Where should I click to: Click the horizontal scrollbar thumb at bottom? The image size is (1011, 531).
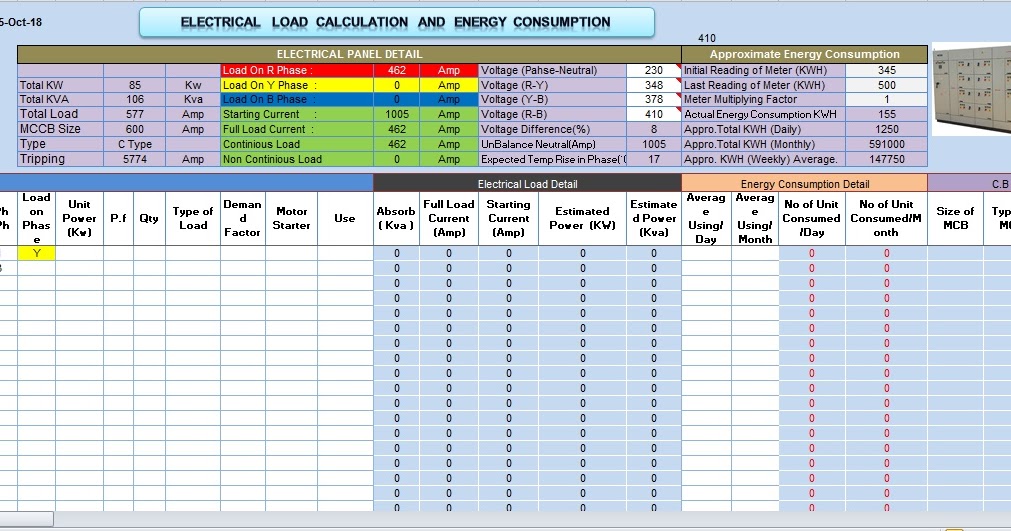(x=26, y=519)
